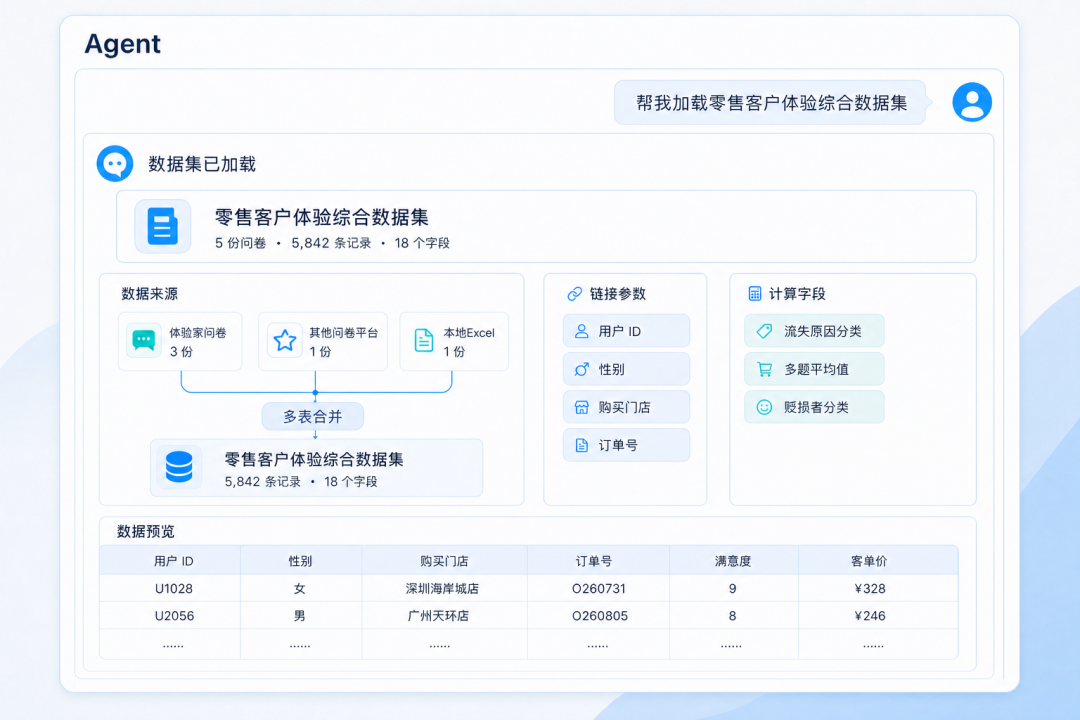
Task: Select the 购买门店 link parameter
Action: pos(626,407)
